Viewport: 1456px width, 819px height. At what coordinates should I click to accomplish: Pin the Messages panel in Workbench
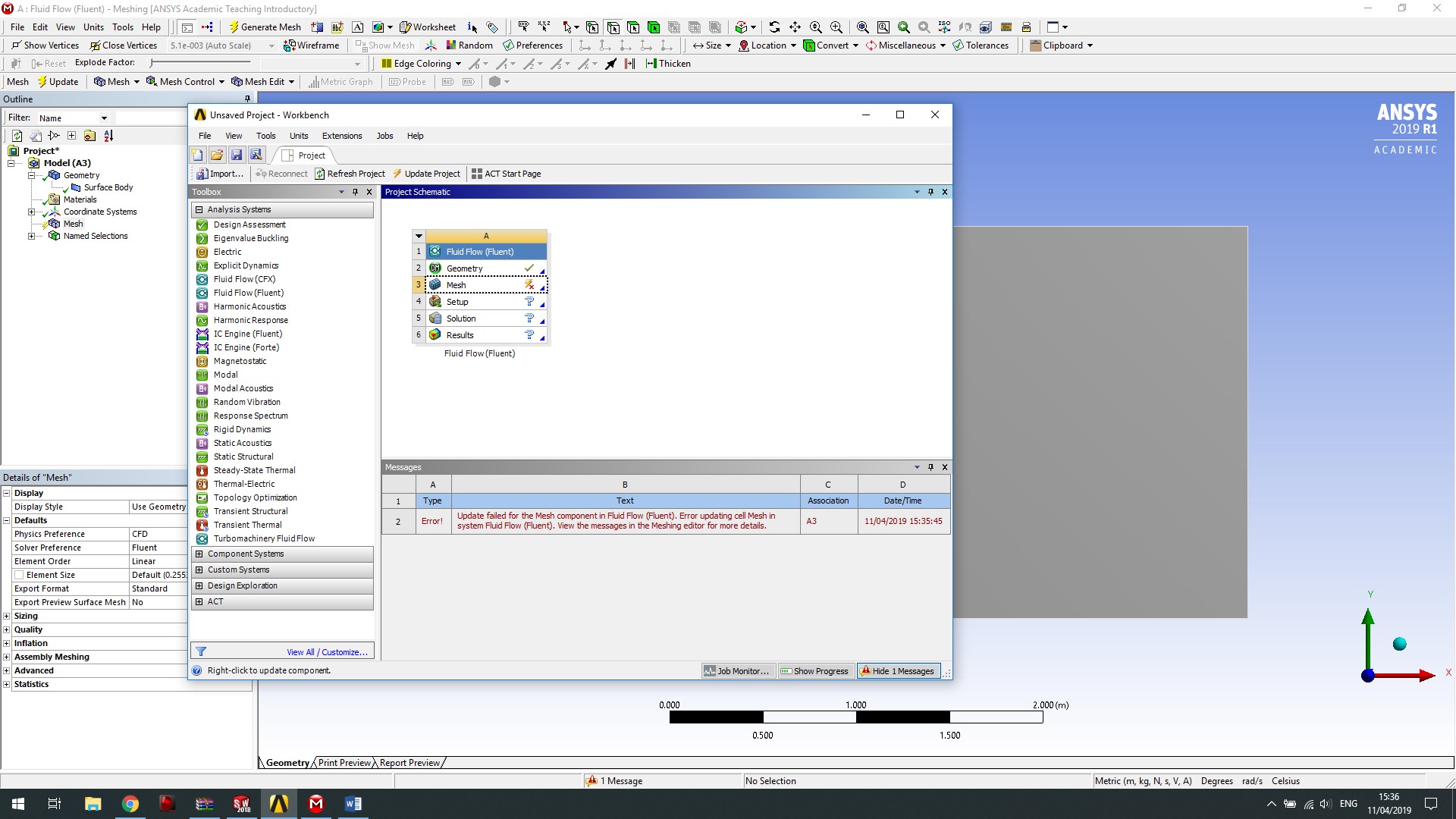[930, 467]
